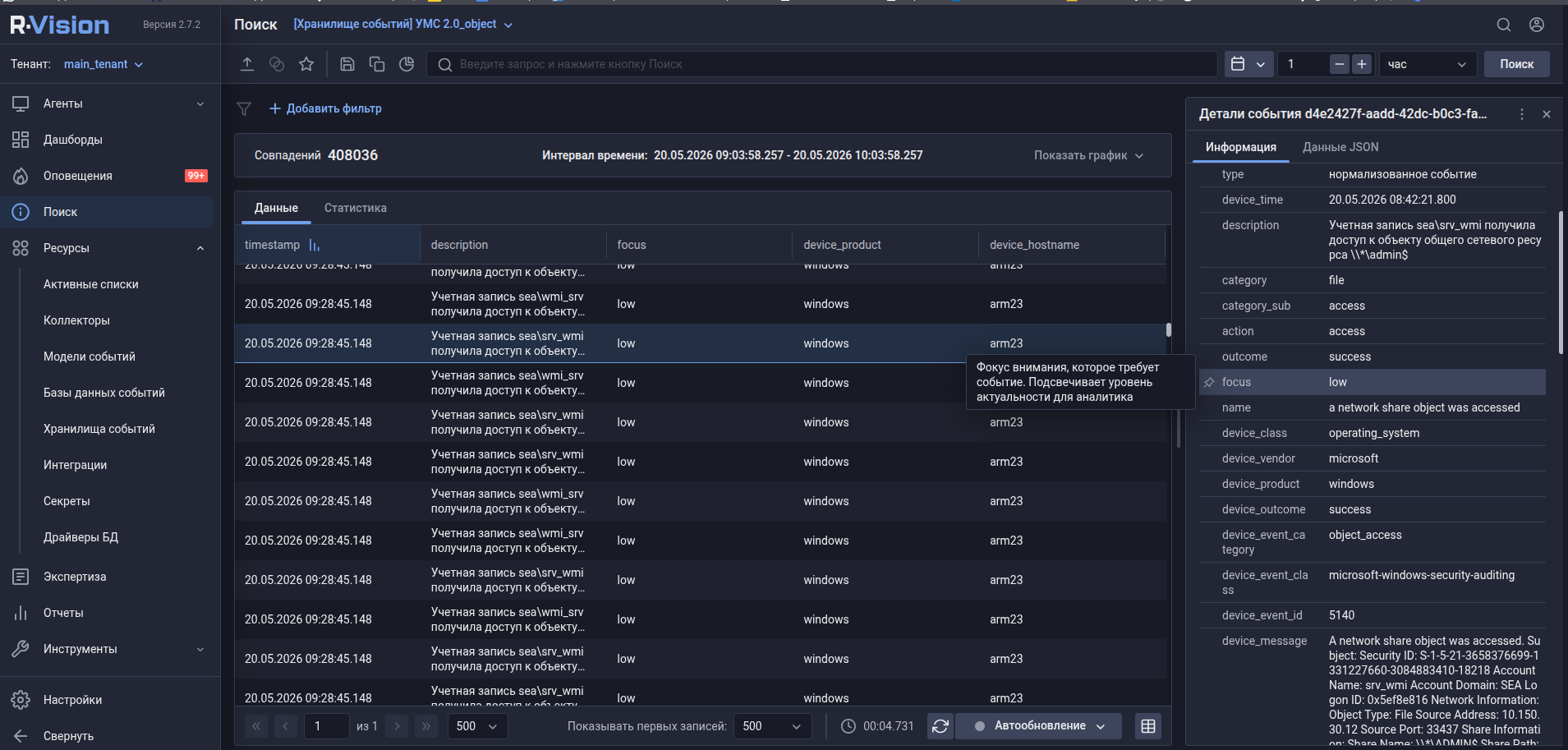Click the Экспертиза document icon

pos(21,577)
